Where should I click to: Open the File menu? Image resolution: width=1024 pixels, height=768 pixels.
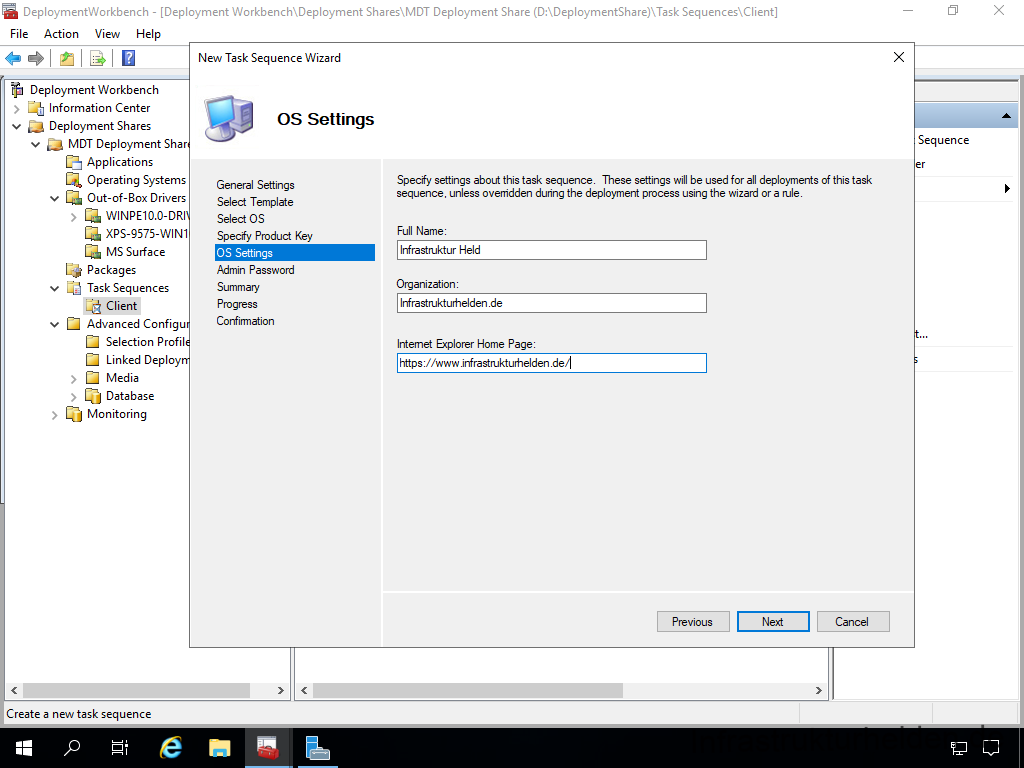click(19, 34)
